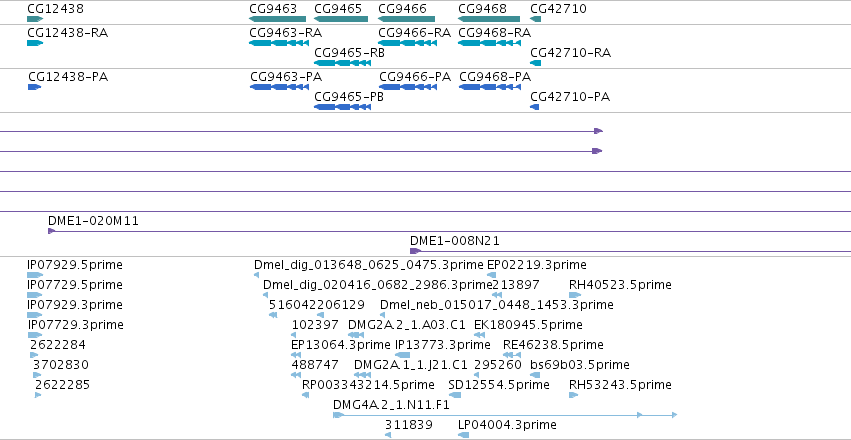Click EST label EP13064.3prime
The image size is (851, 440).
point(341,345)
